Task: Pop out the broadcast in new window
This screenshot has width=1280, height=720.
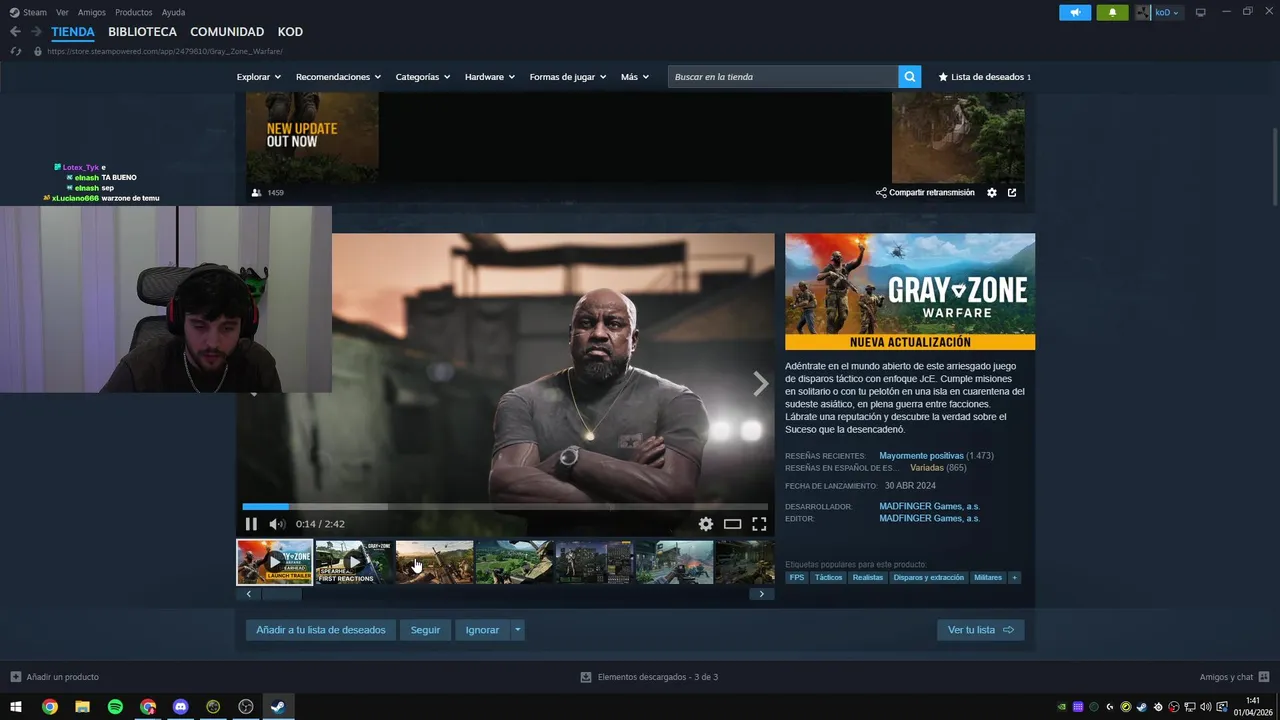Action: (1012, 192)
